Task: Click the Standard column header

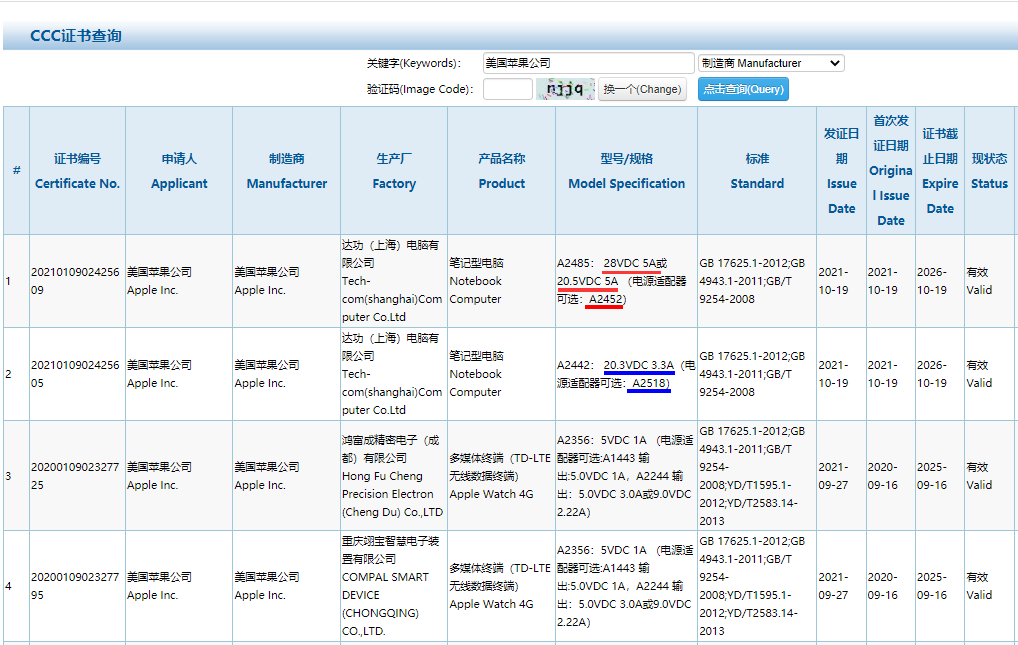Action: [x=757, y=171]
